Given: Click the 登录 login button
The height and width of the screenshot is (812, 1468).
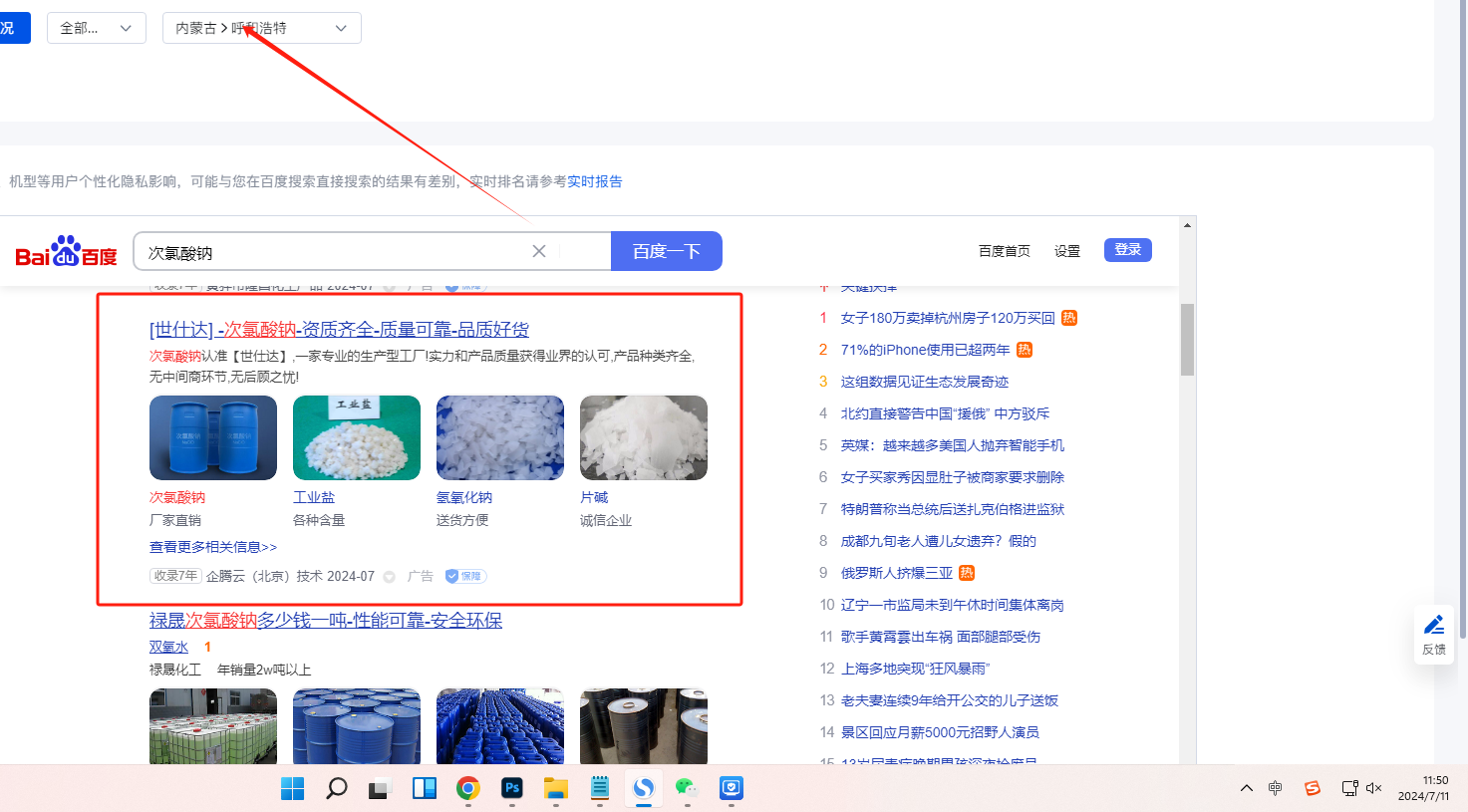Looking at the screenshot, I should [x=1128, y=250].
